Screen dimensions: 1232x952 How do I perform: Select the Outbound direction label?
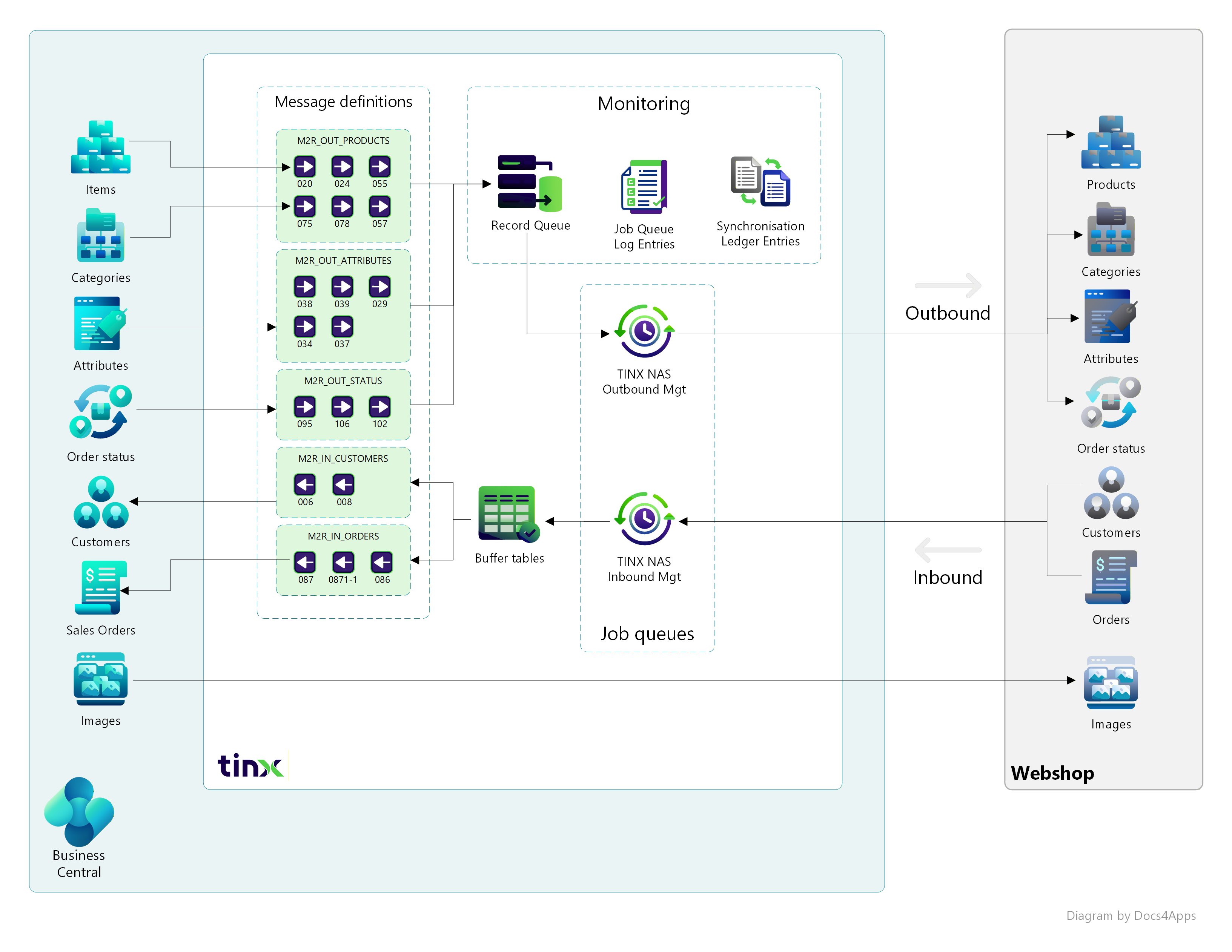click(948, 313)
